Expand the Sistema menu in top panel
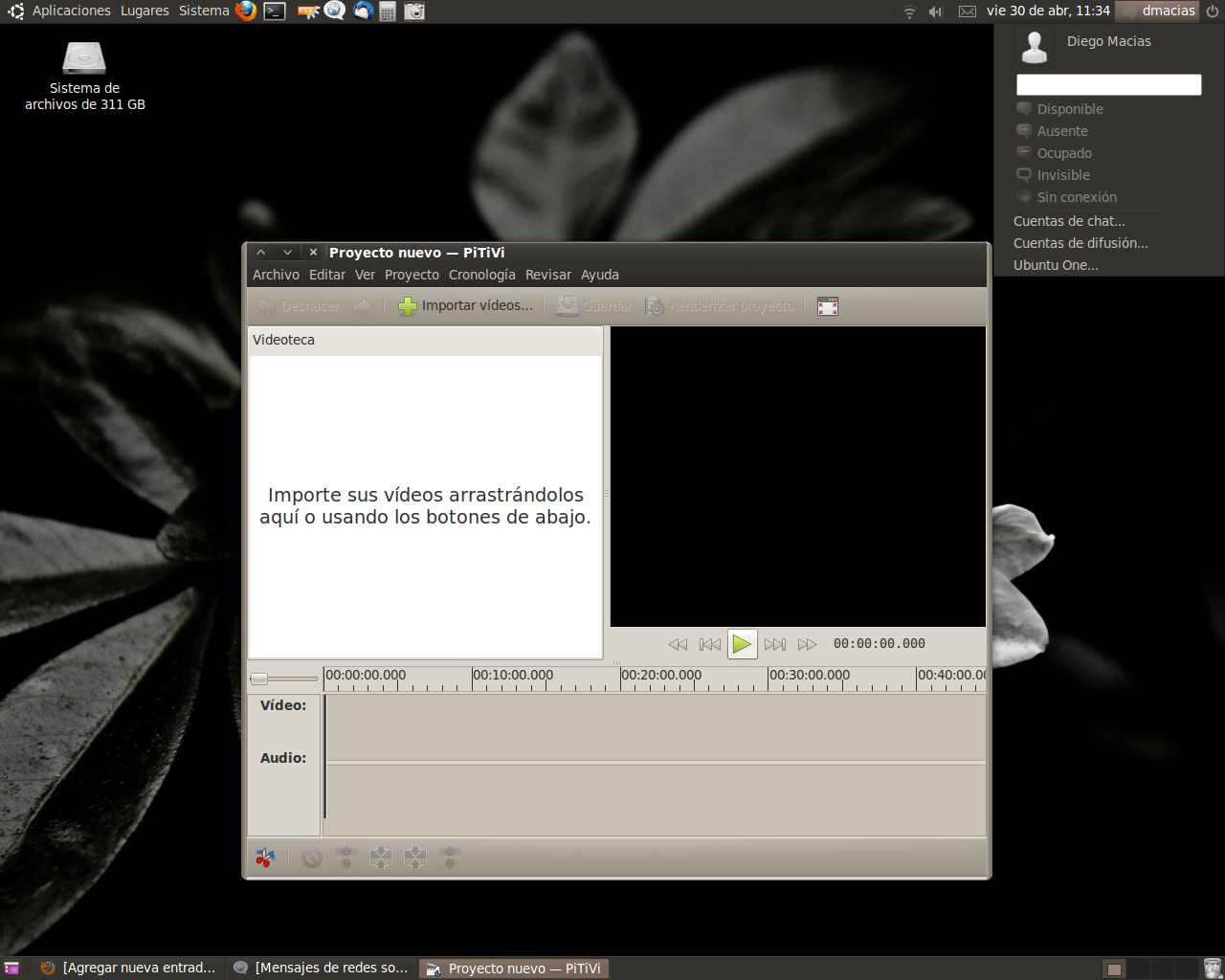This screenshot has height=980, width=1225. coord(203,11)
